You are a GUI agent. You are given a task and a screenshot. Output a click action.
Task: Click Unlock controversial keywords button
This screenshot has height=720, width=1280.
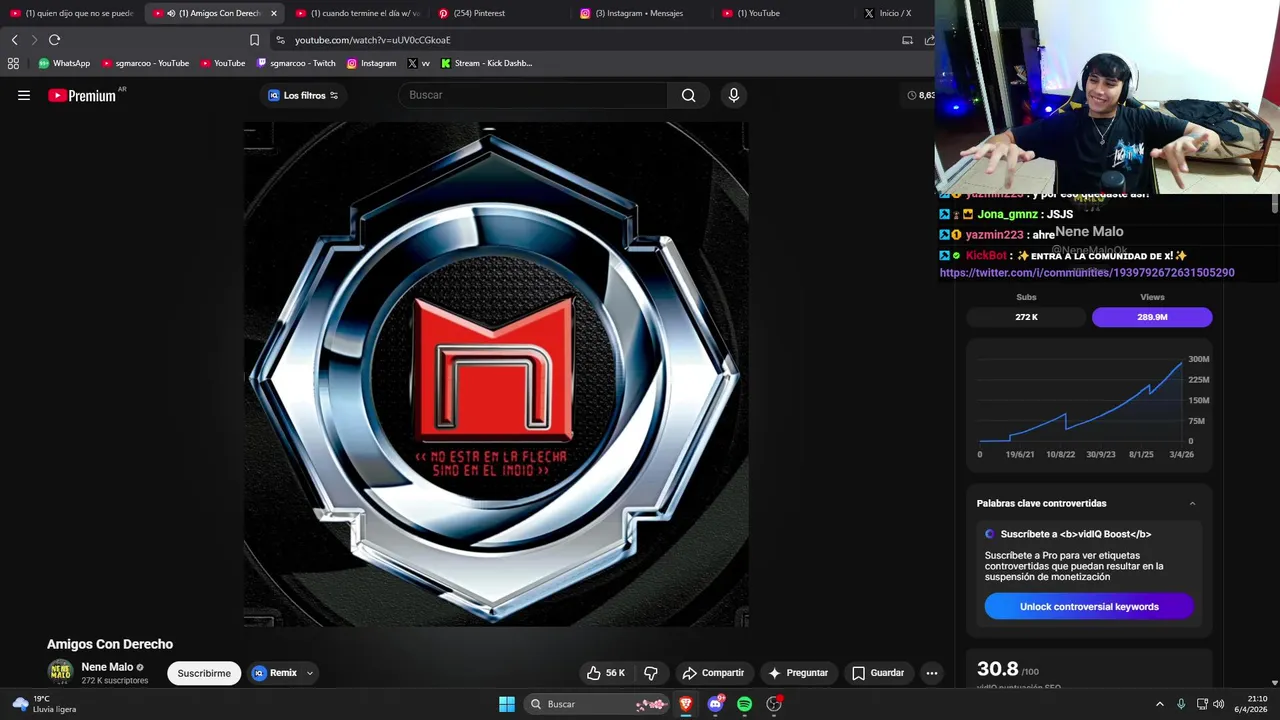(1089, 607)
